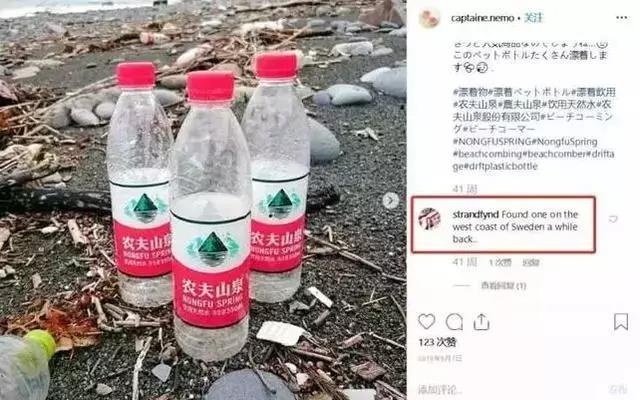Open the post date timestamp link

coord(440,358)
